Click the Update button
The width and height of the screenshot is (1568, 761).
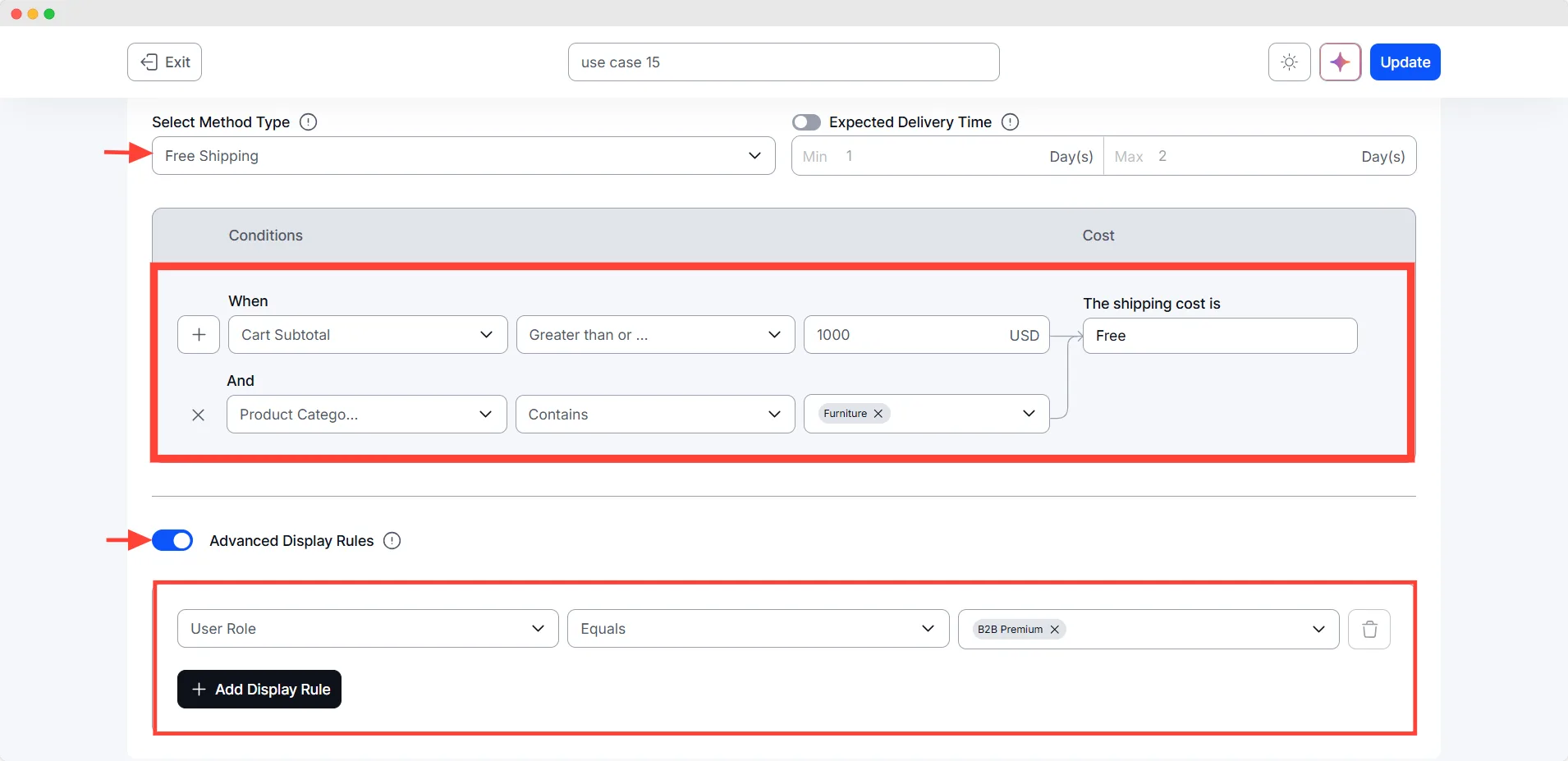click(1405, 62)
